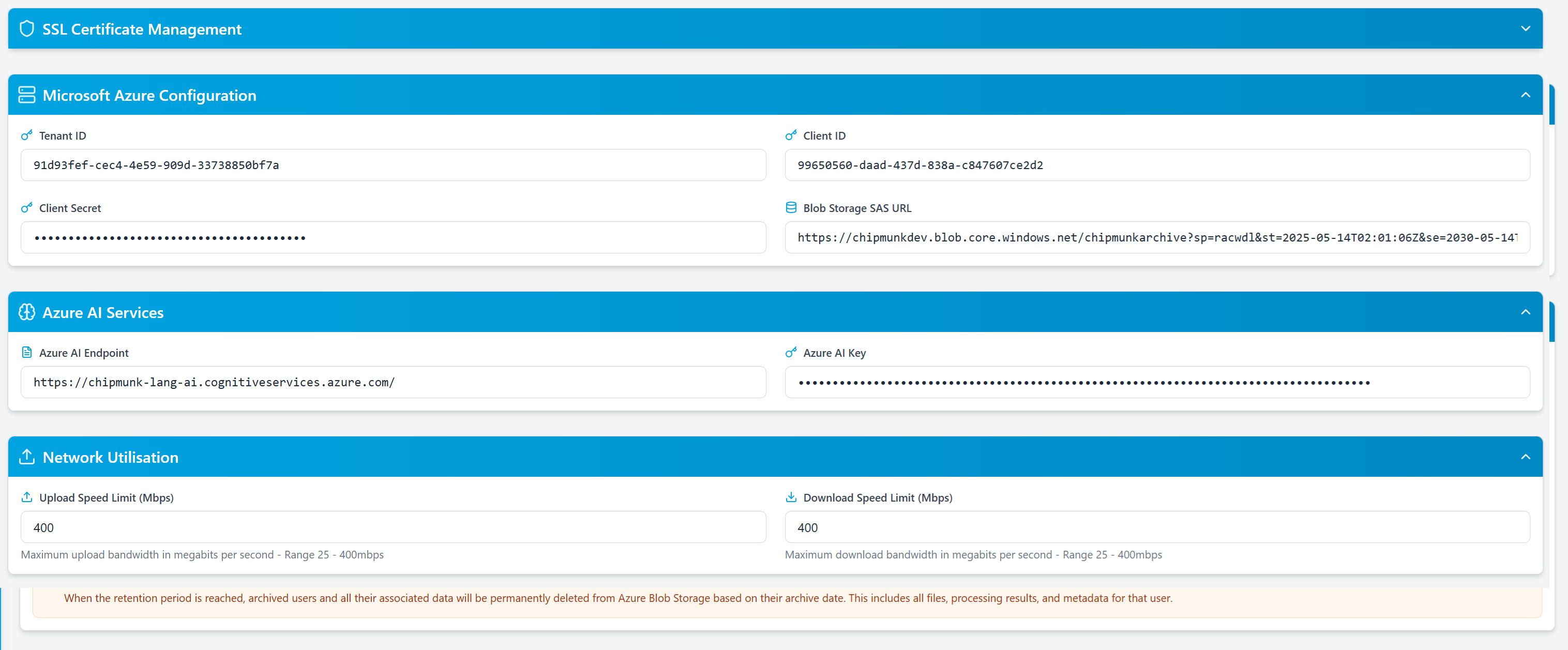Click the download icon next to Download Speed Limit

point(791,497)
